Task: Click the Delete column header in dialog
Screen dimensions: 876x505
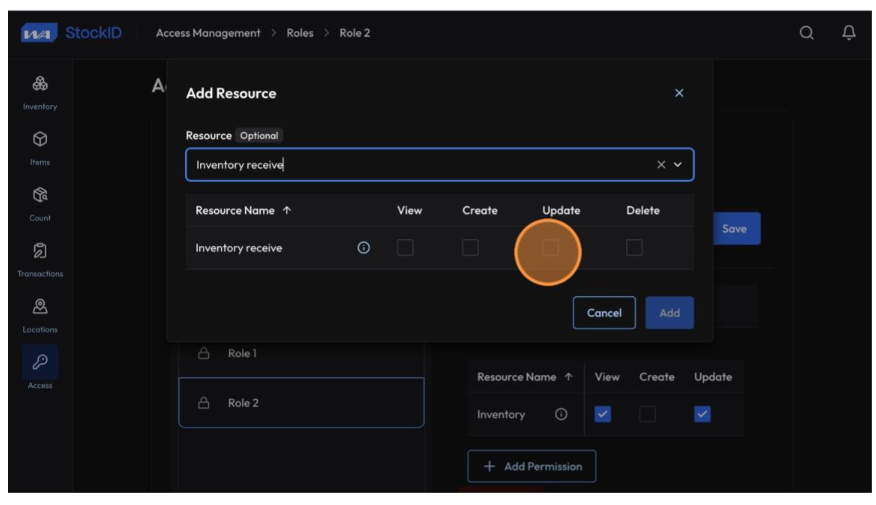Action: click(x=642, y=211)
